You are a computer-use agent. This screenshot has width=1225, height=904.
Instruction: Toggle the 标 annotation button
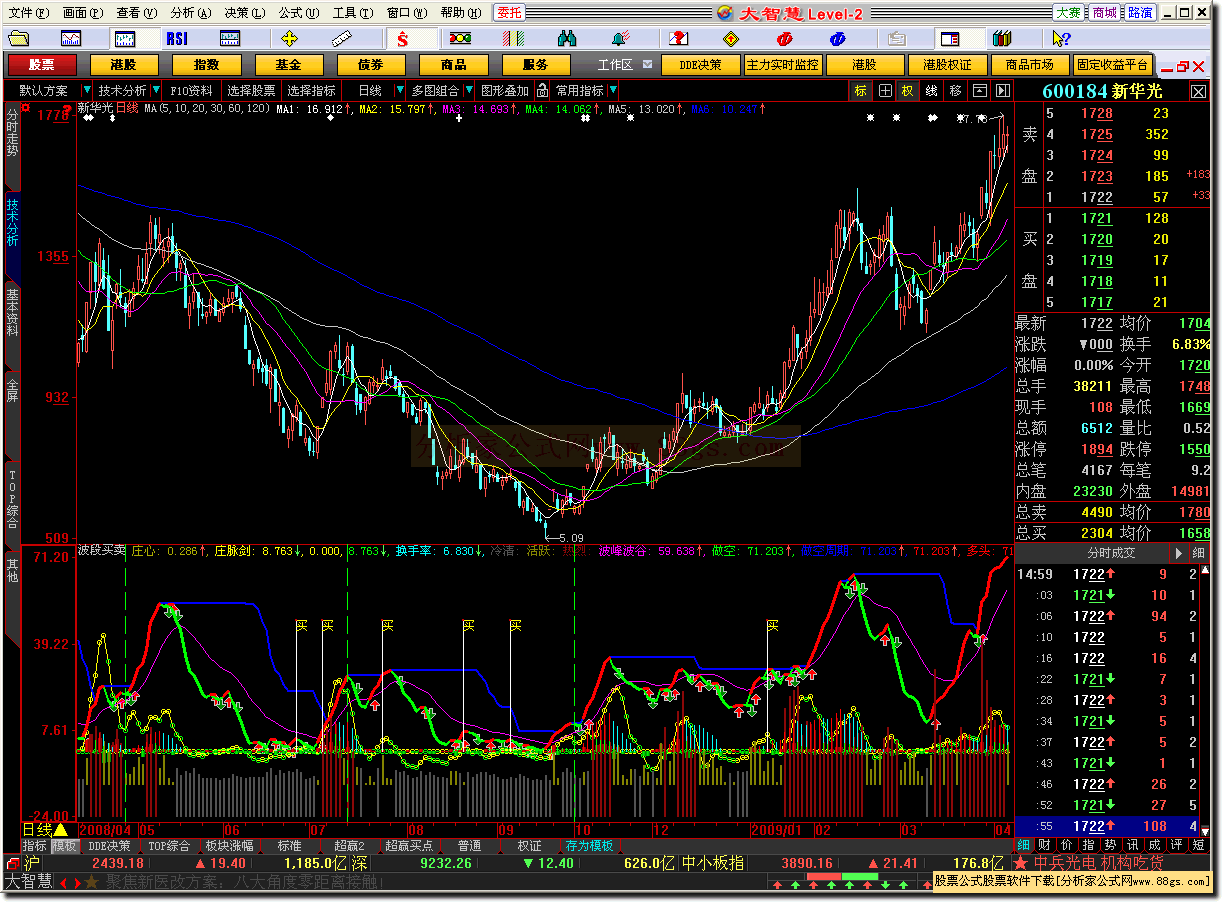coord(861,90)
